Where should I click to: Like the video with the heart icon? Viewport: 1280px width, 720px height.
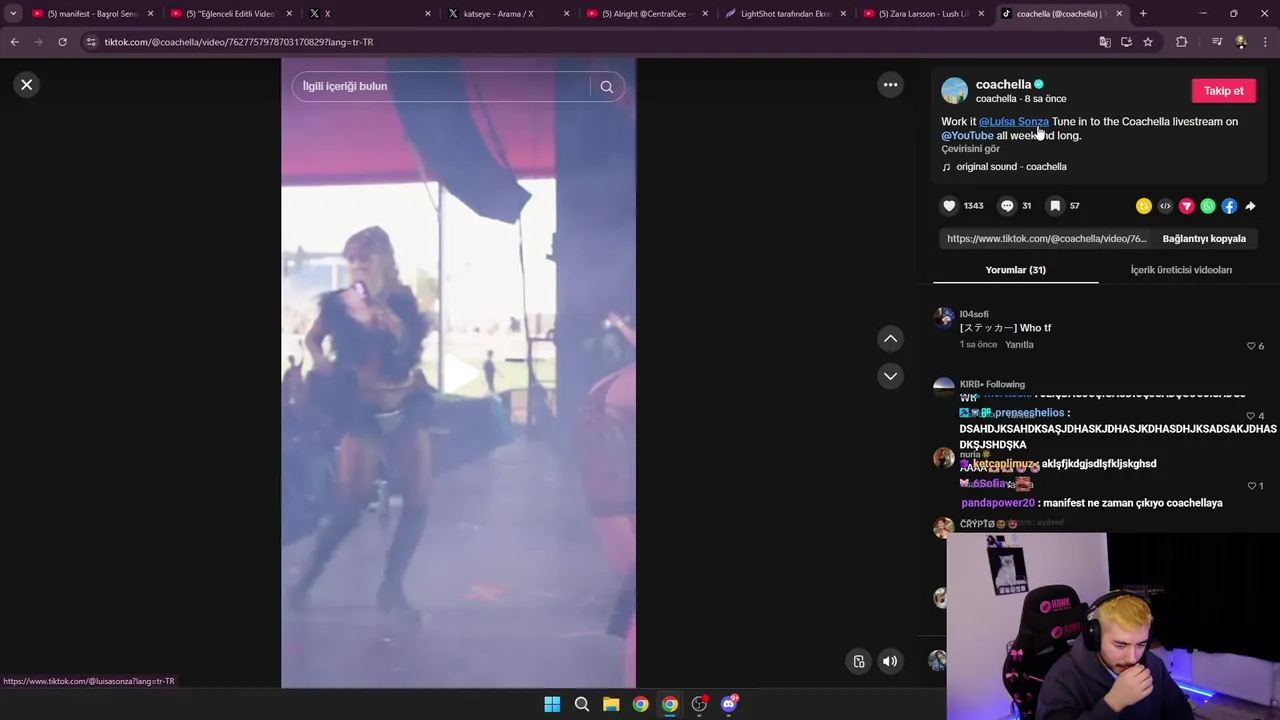tap(949, 206)
